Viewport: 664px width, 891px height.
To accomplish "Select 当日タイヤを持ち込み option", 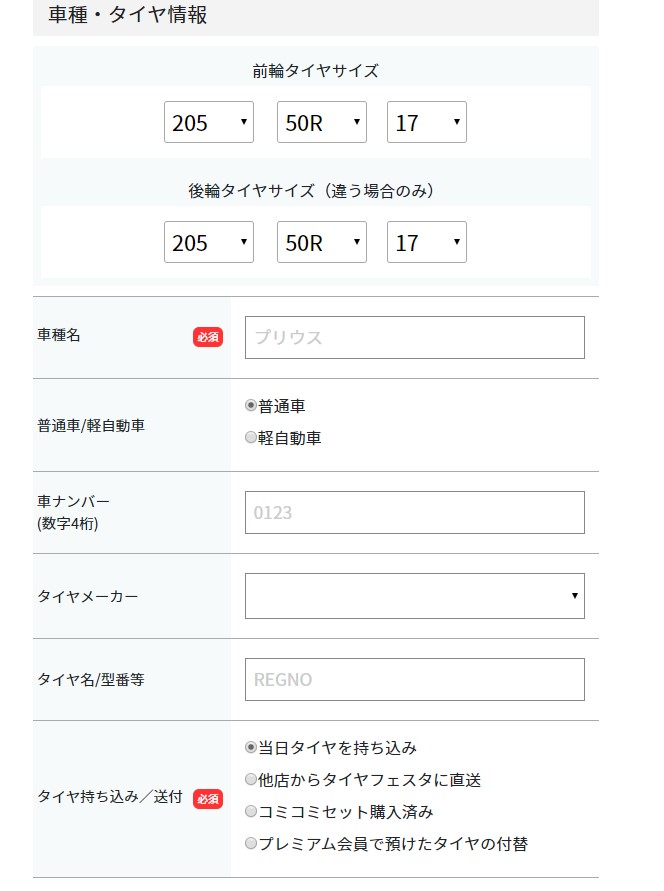I will 250,747.
